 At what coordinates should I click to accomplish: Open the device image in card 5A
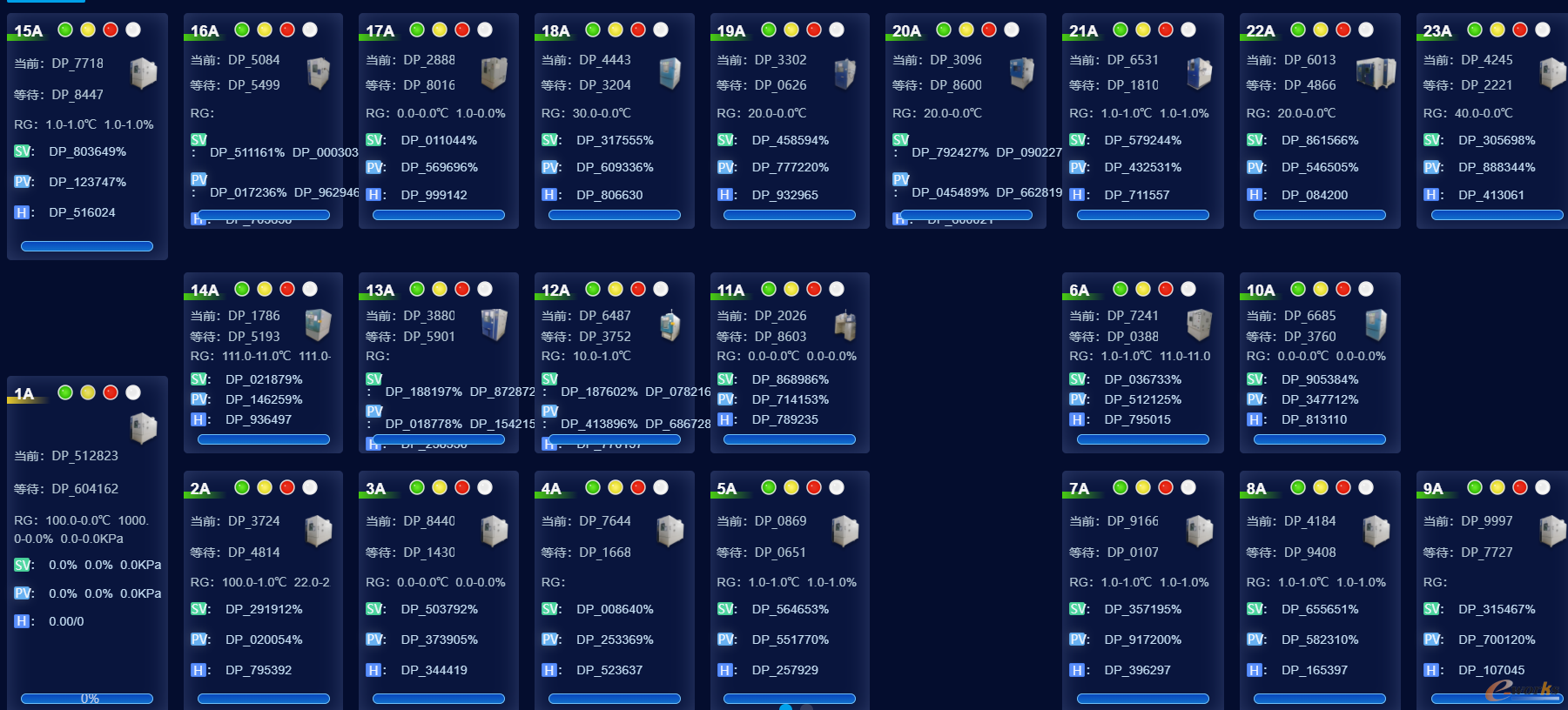[x=845, y=531]
